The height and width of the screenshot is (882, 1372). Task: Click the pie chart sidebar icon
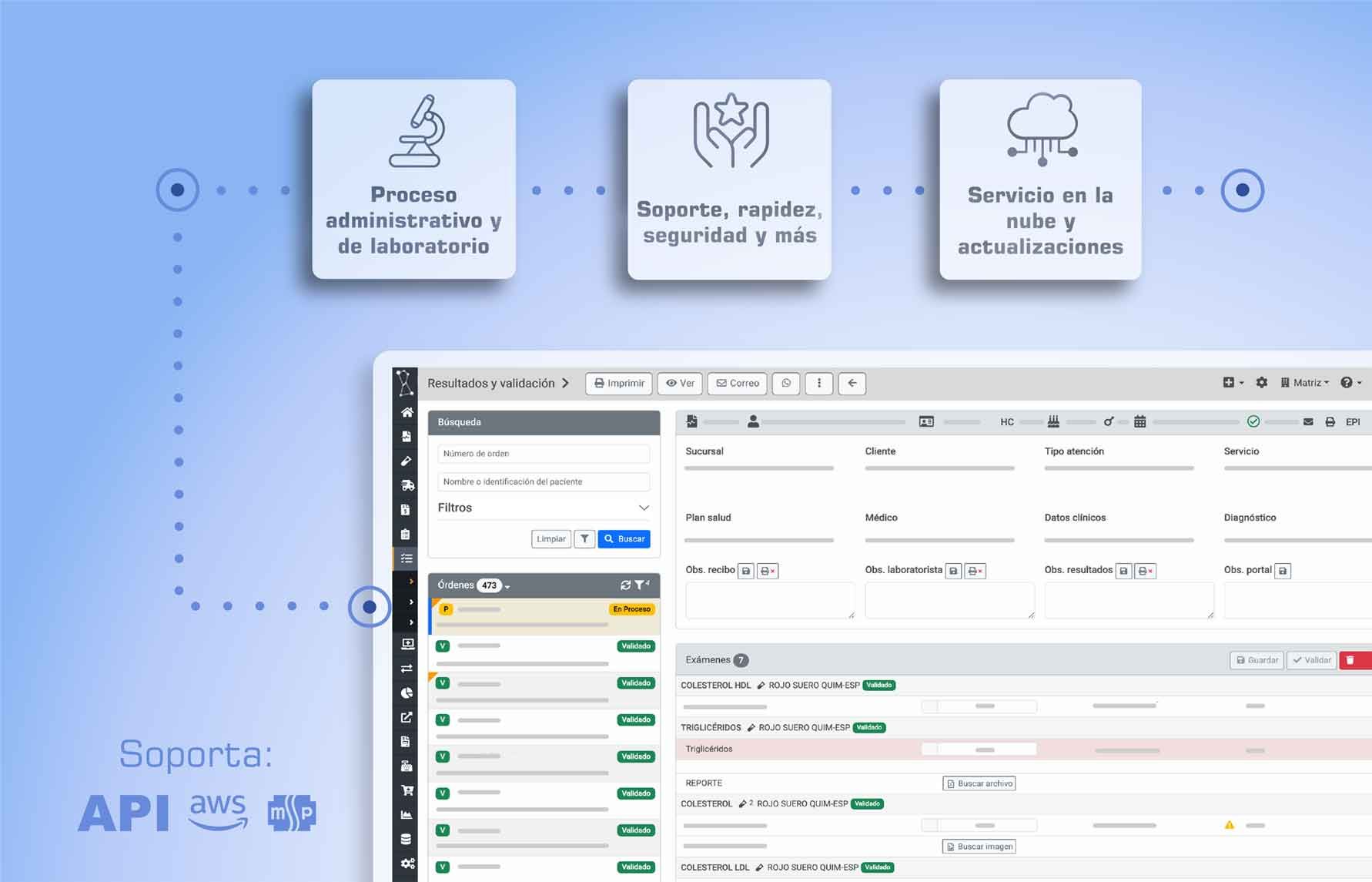click(407, 693)
